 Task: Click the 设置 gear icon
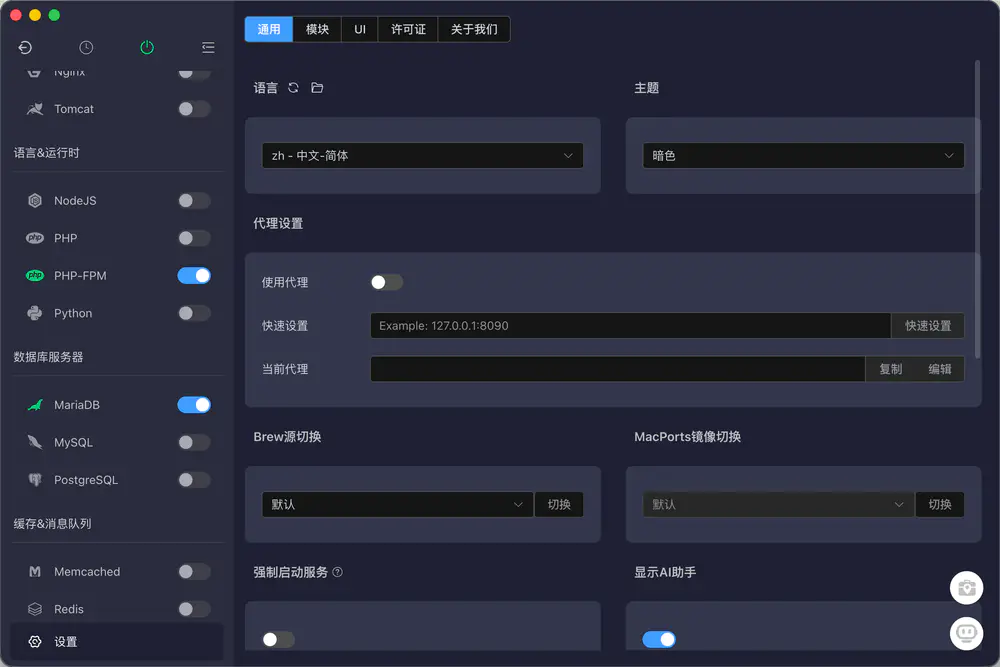pos(35,641)
